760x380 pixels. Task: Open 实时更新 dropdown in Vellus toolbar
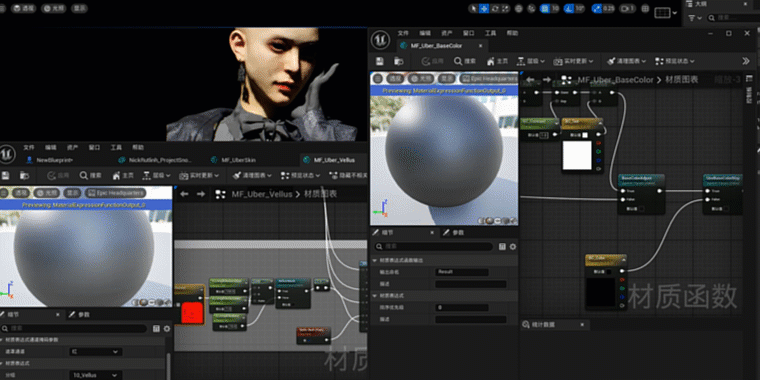[199, 175]
